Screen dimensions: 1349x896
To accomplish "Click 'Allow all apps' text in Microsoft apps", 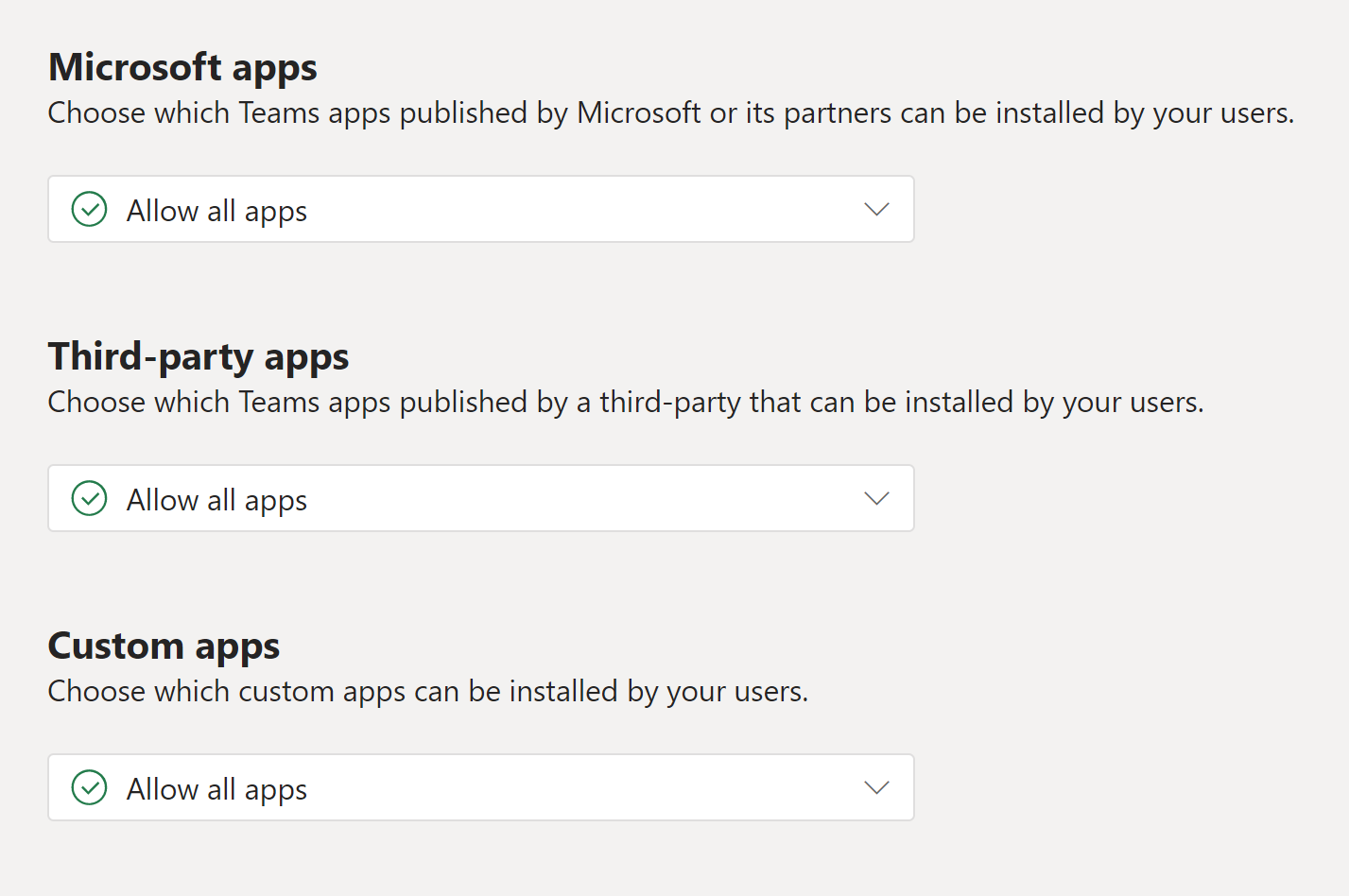I will tap(217, 211).
